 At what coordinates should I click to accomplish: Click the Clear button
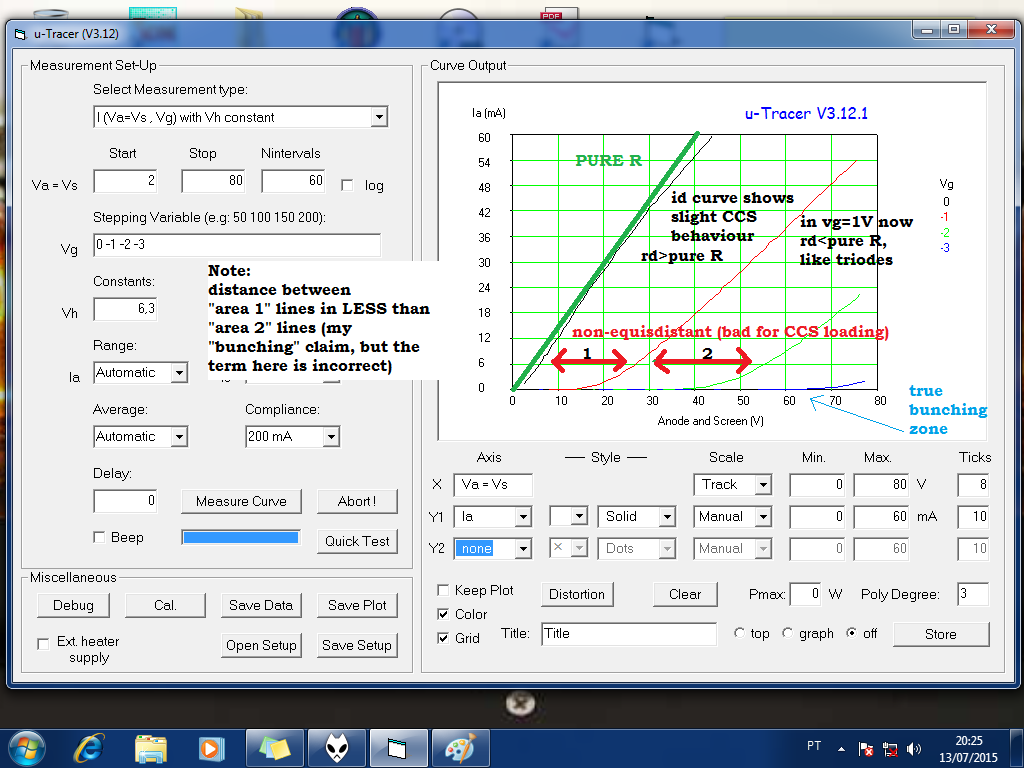point(685,594)
